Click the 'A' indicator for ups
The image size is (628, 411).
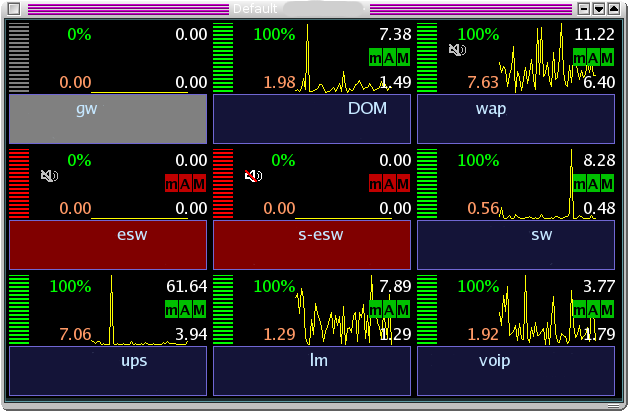pyautogui.click(x=185, y=310)
